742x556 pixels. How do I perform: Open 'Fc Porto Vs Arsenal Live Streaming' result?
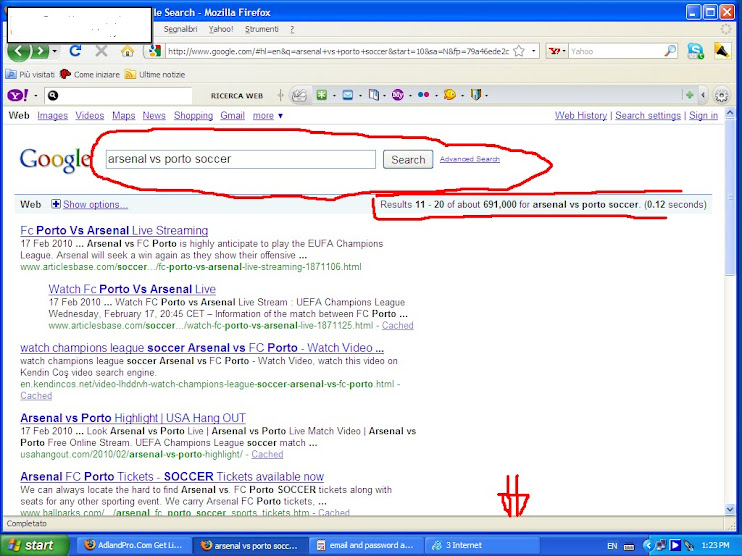[x=114, y=230]
